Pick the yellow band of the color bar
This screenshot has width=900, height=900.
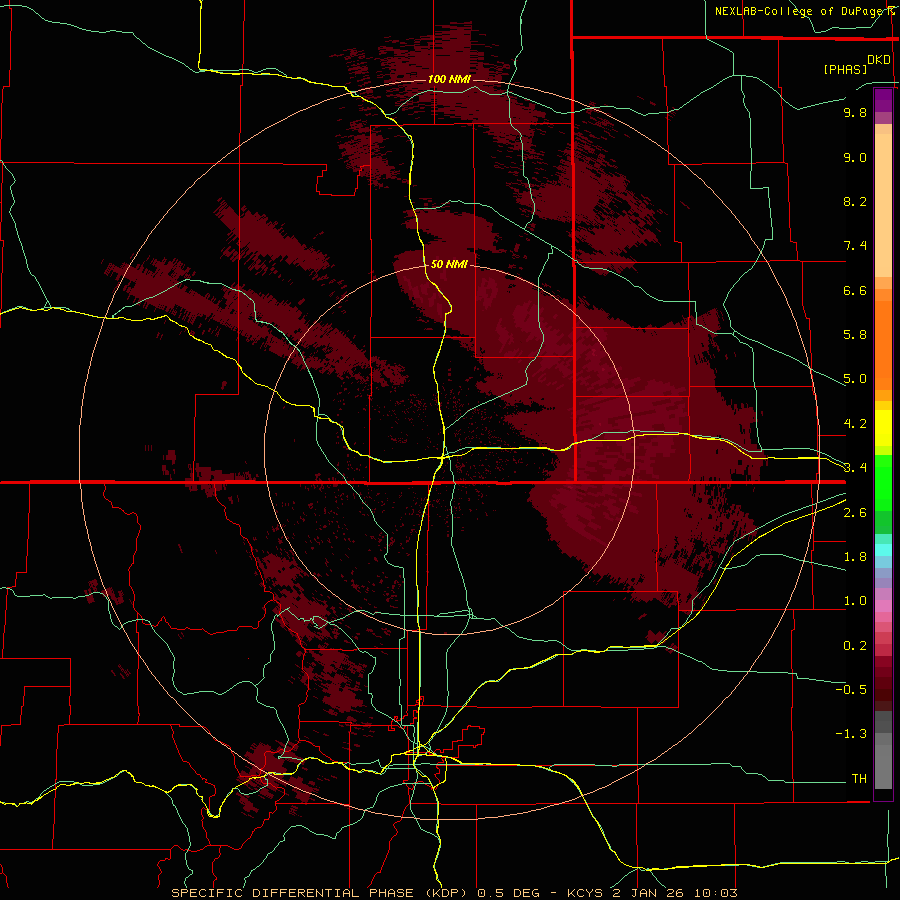point(883,428)
